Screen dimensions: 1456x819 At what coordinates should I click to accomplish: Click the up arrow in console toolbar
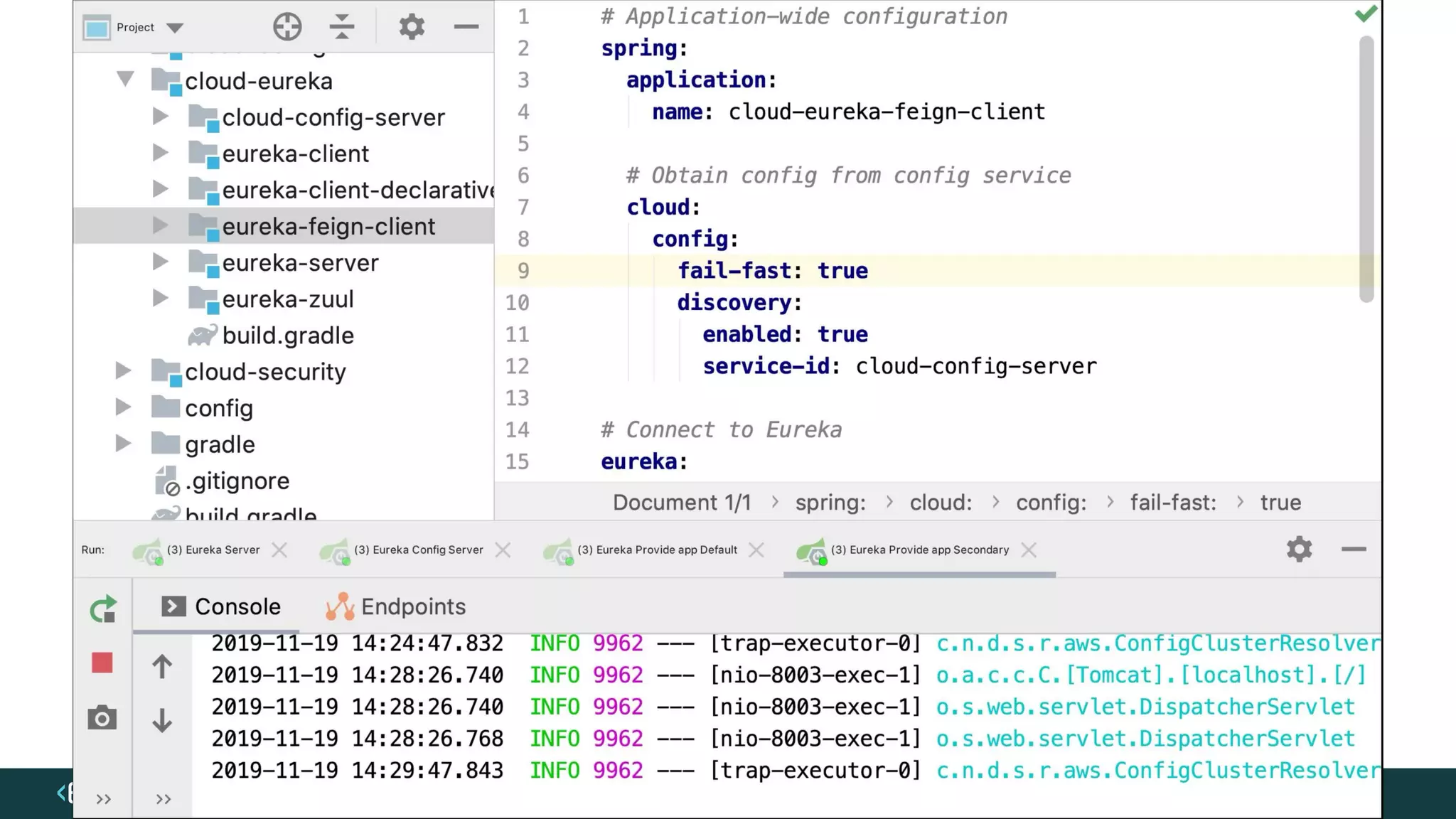click(162, 666)
